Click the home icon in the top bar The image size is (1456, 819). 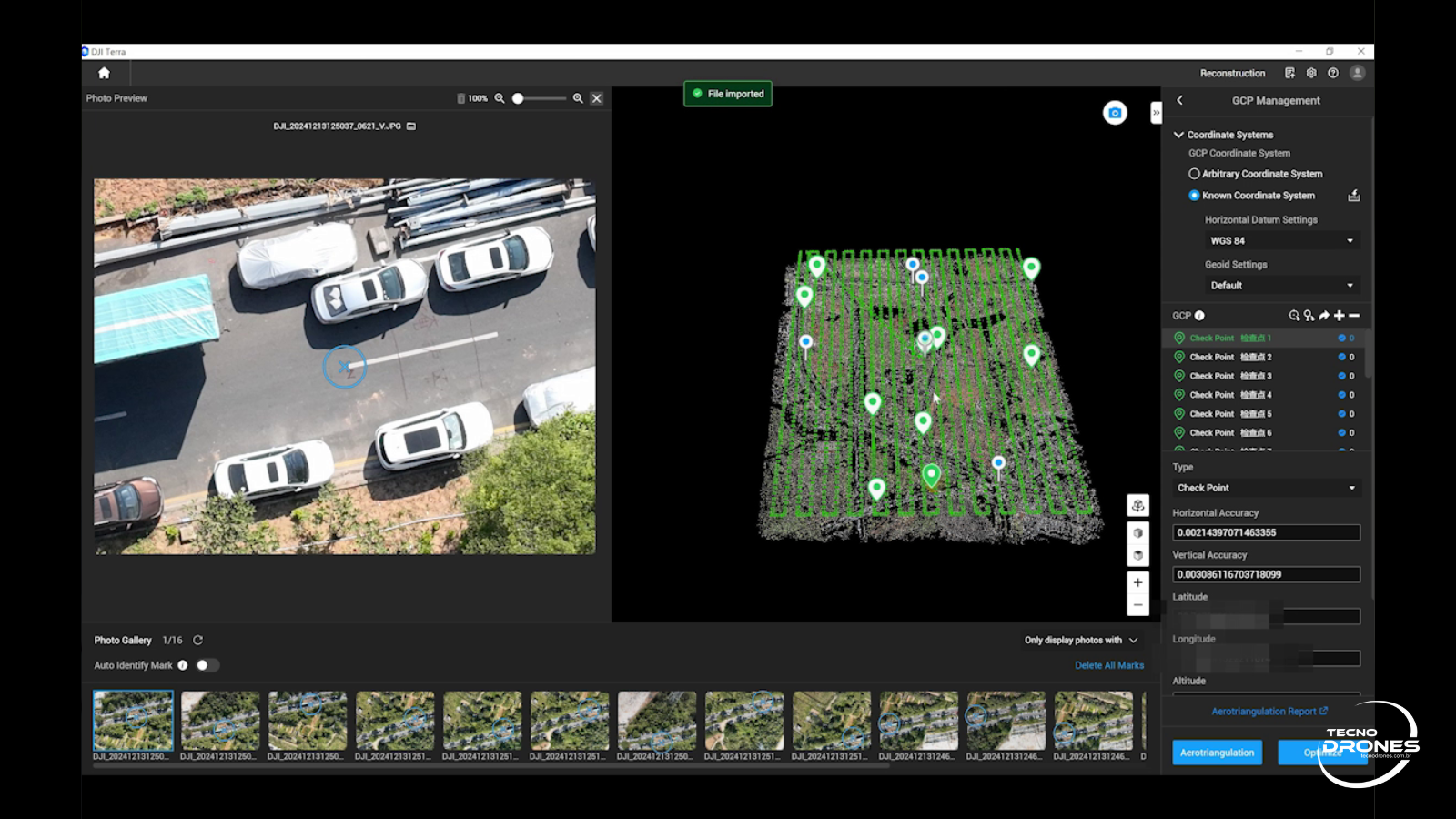coord(104,73)
